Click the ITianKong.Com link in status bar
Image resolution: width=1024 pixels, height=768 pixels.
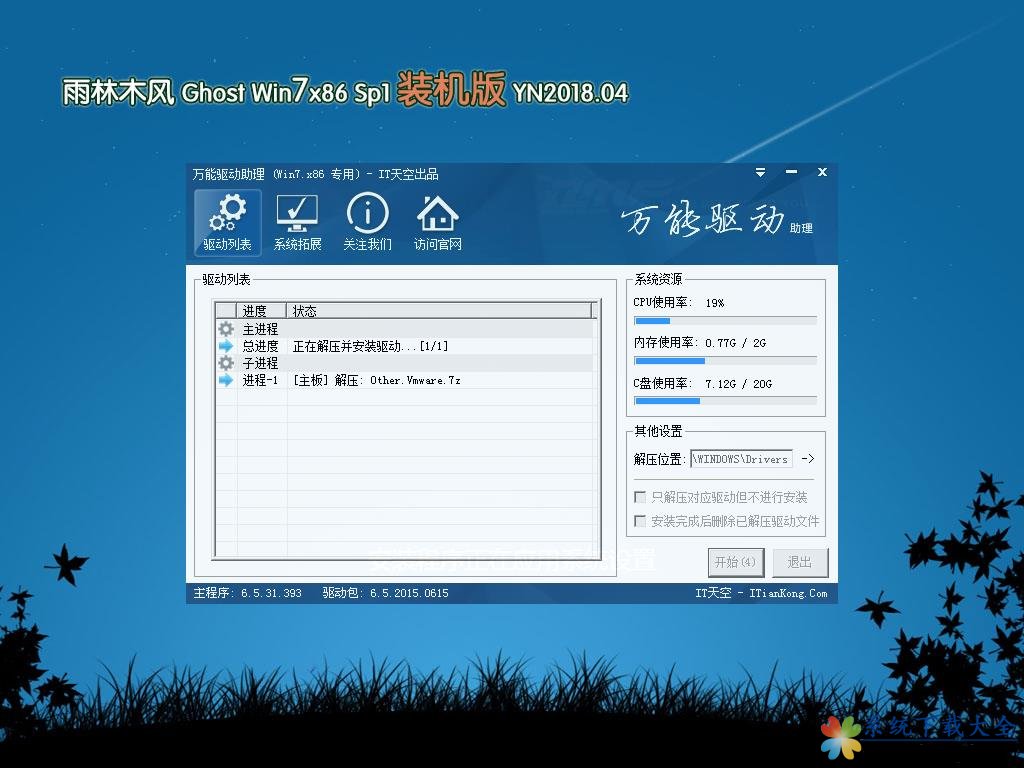[789, 593]
